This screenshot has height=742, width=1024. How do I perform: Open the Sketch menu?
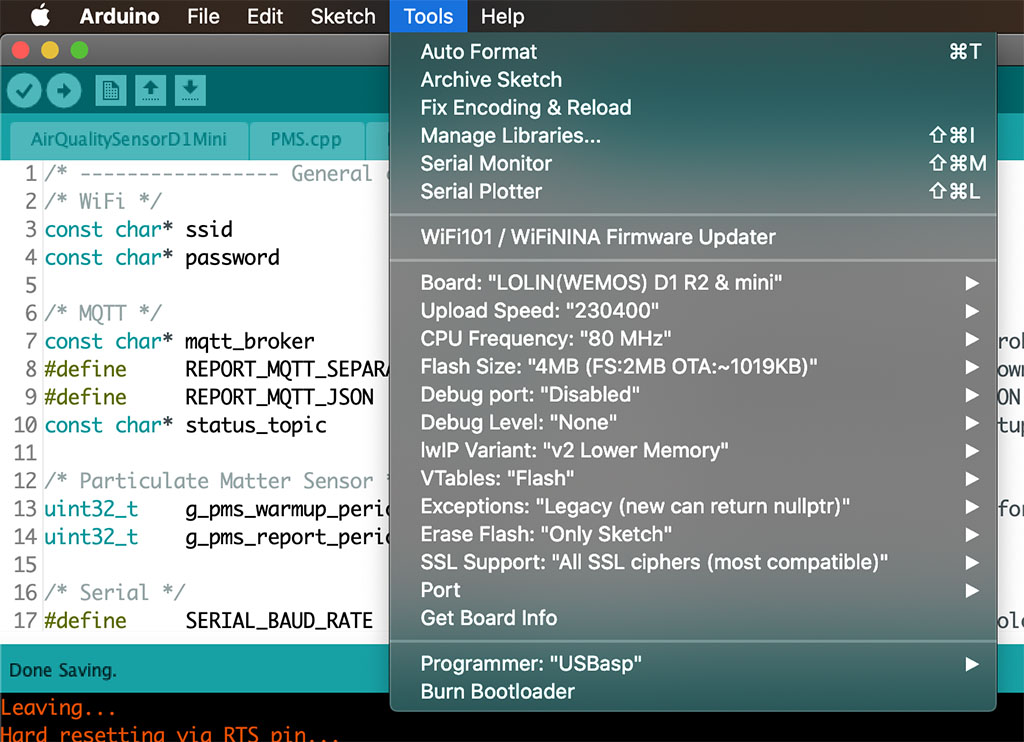343,16
